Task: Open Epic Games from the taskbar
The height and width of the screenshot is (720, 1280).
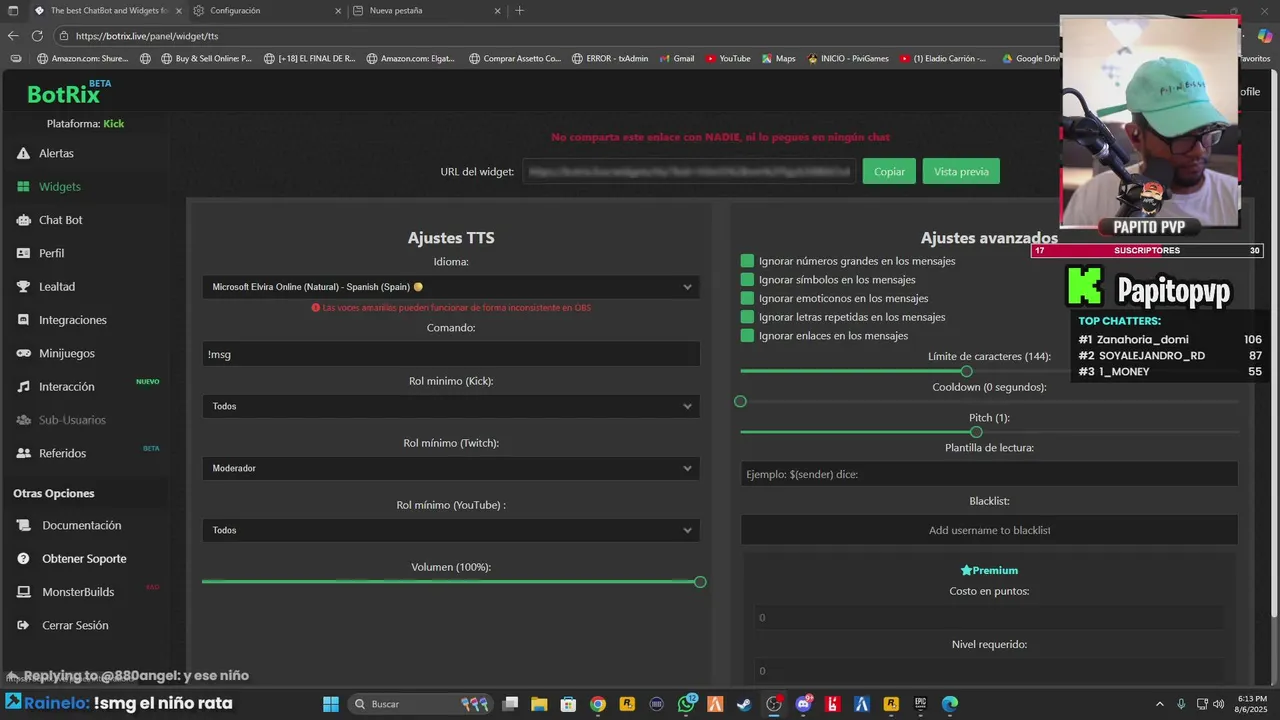Action: point(920,704)
